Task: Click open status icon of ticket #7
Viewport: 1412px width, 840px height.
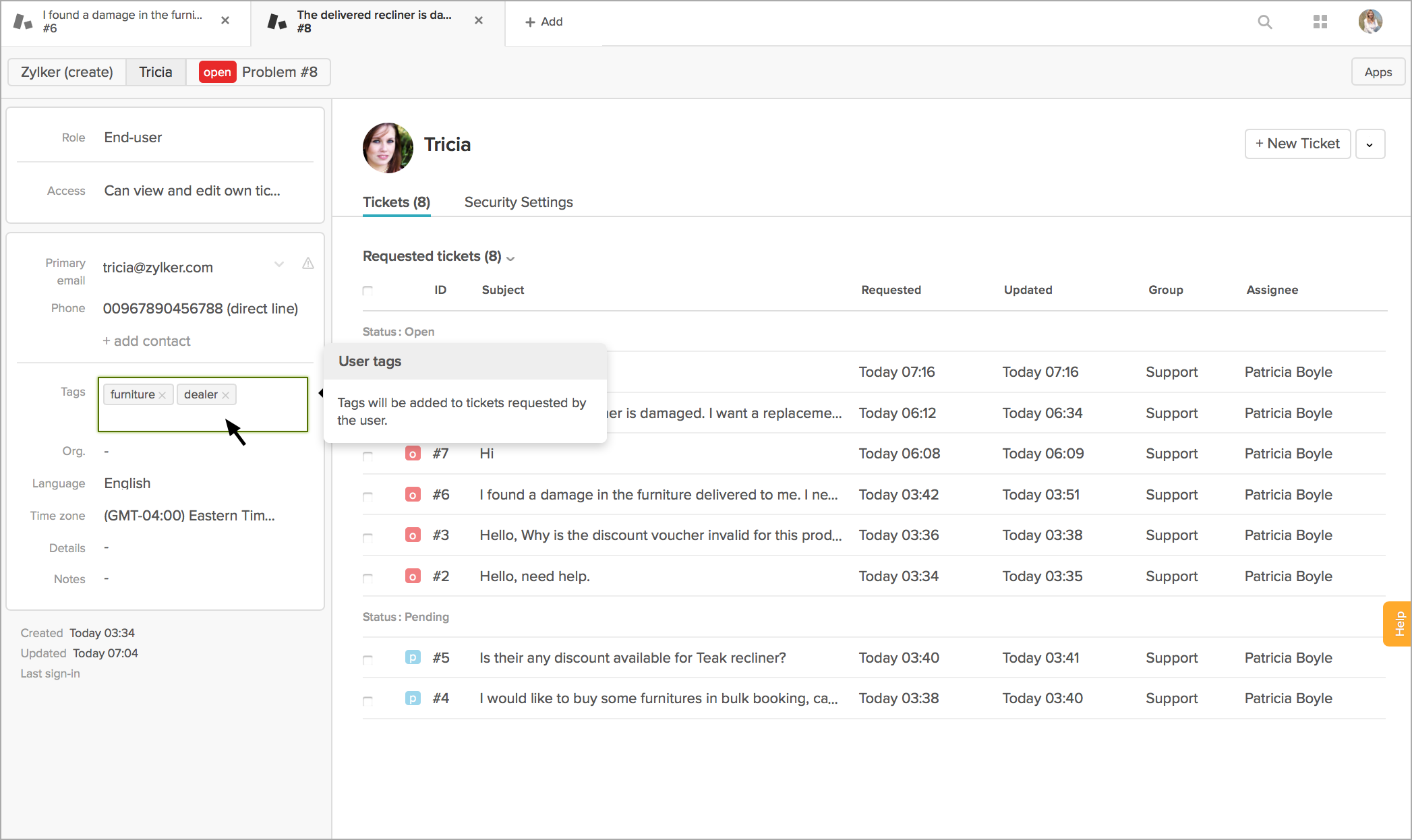Action: pos(413,454)
